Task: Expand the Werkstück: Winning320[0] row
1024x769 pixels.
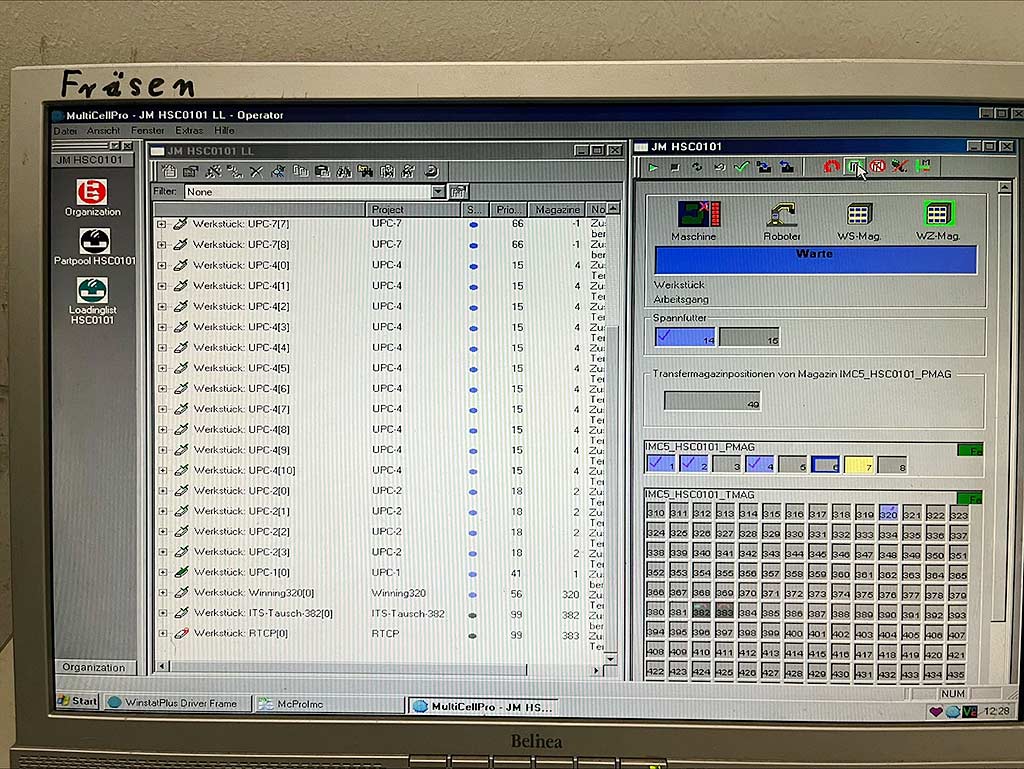Action: [x=163, y=593]
